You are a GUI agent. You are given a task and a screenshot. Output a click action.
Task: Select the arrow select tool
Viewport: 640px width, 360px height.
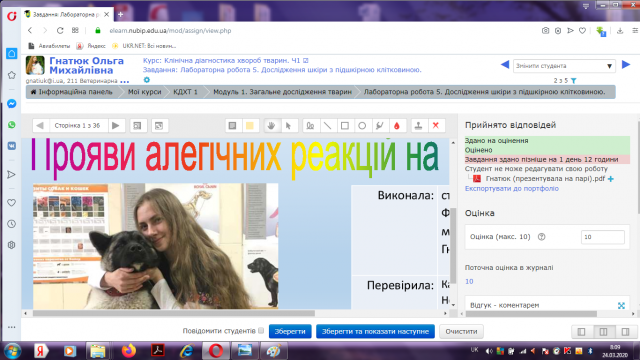click(288, 126)
